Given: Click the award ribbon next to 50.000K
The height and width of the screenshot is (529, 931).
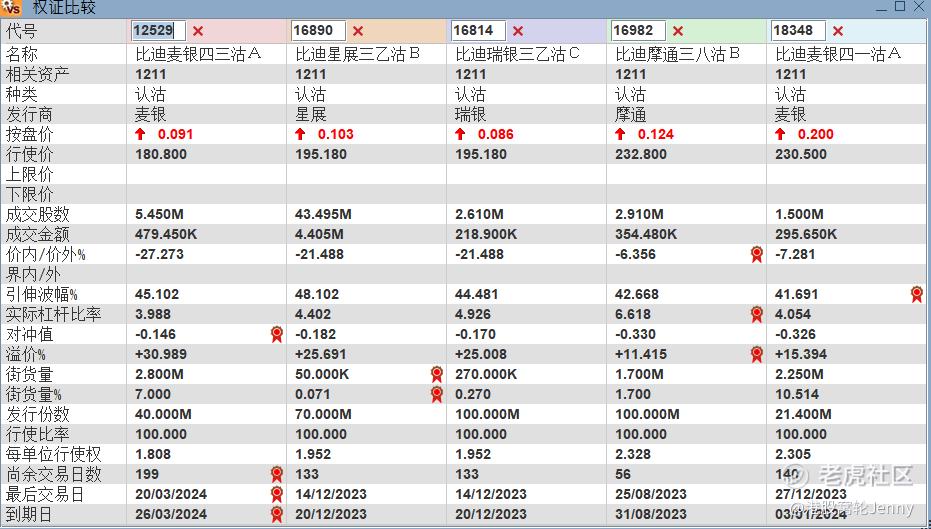Looking at the screenshot, I should click(437, 375).
